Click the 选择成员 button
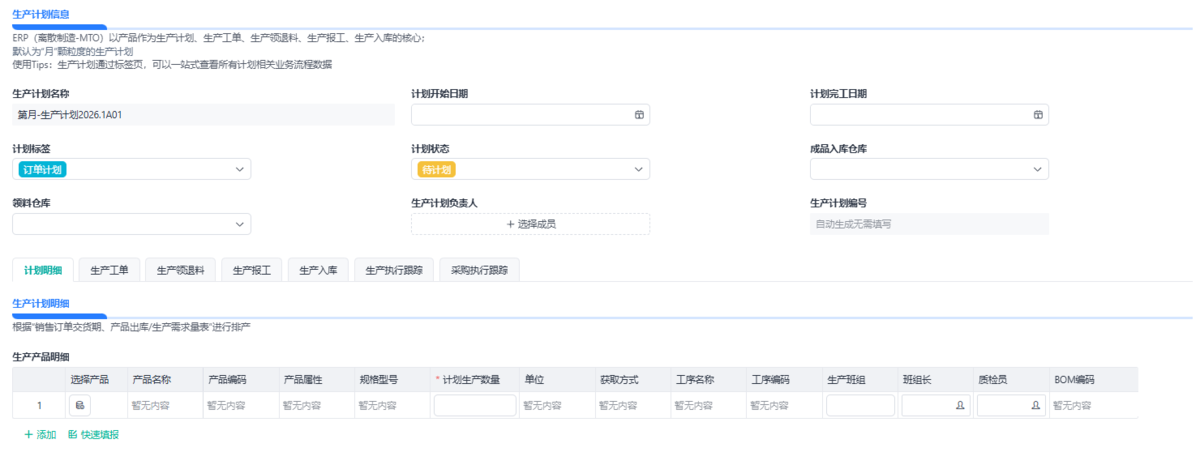This screenshot has height=452, width=1200. (x=530, y=224)
